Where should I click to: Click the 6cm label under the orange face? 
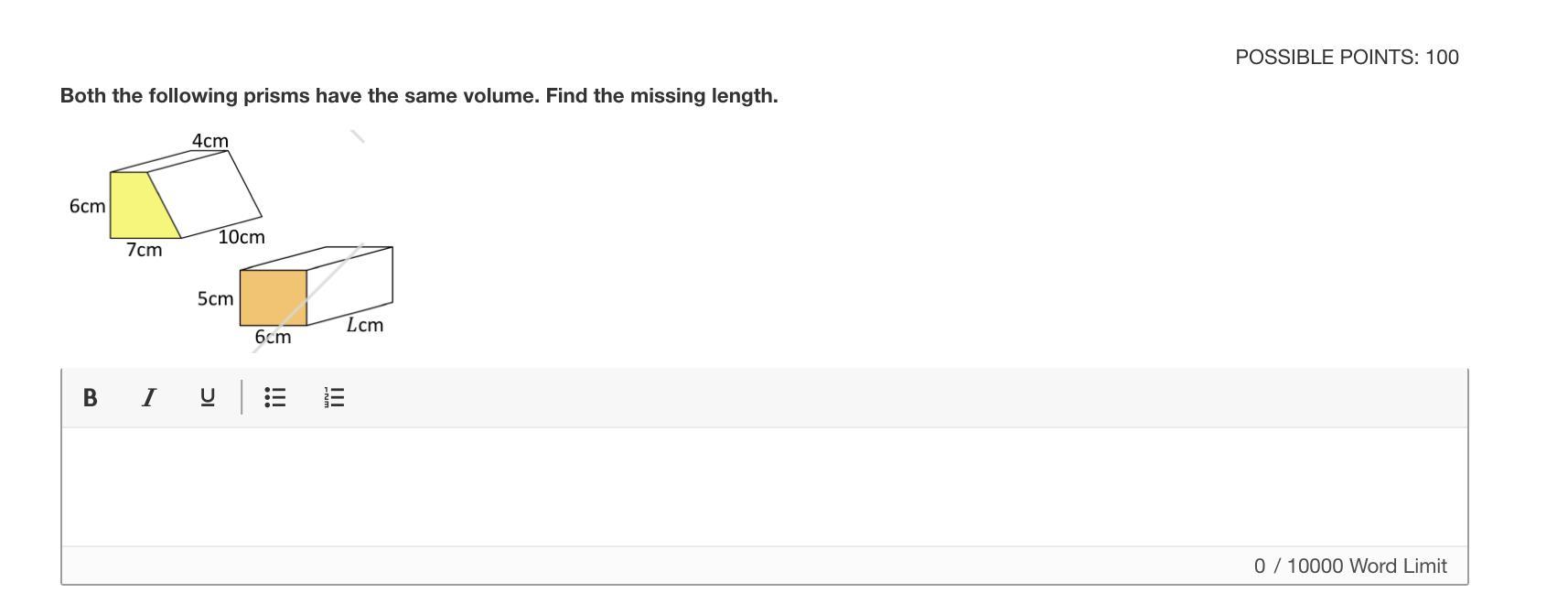tap(273, 337)
